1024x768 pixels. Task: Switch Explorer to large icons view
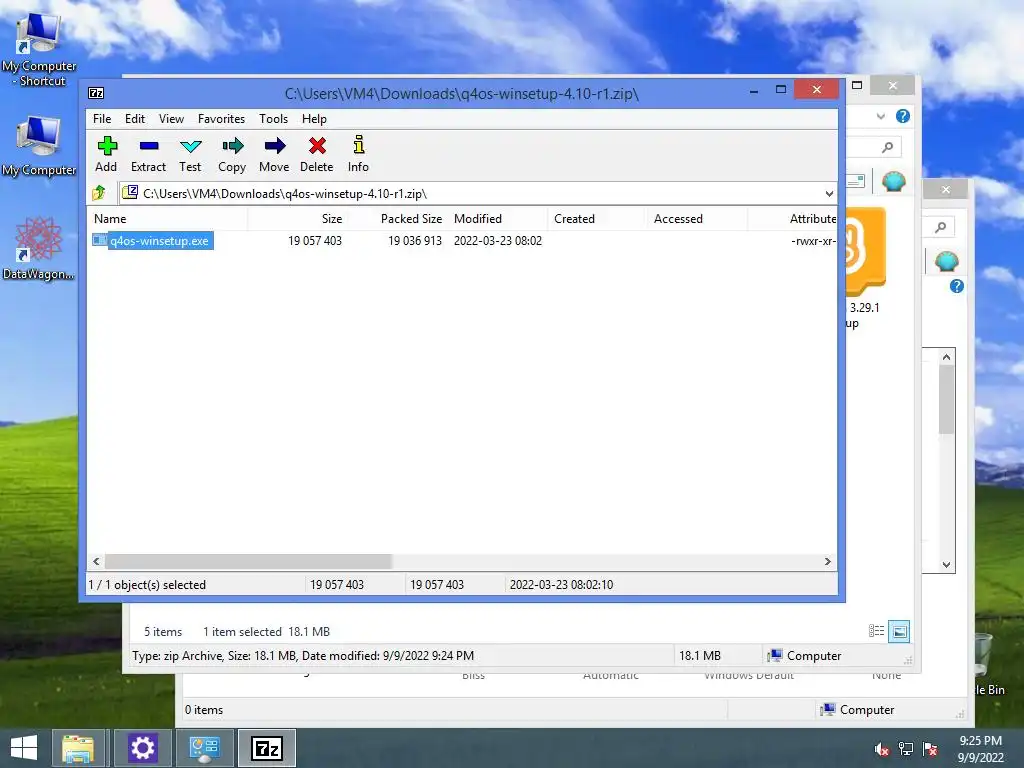pyautogui.click(x=899, y=632)
